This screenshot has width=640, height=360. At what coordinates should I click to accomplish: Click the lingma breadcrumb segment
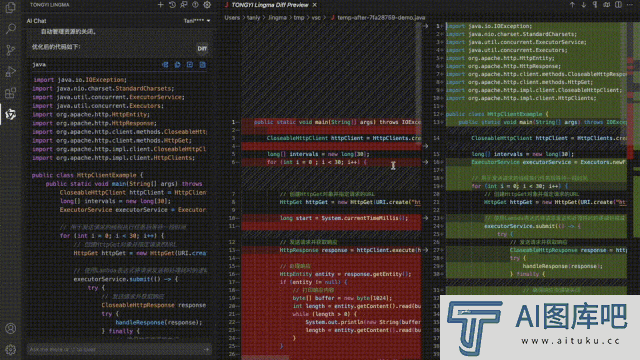(277, 18)
